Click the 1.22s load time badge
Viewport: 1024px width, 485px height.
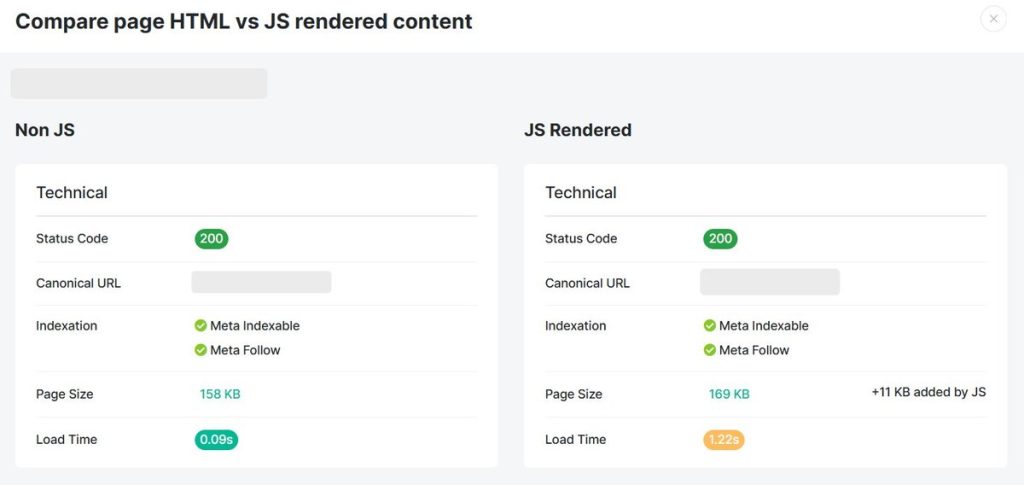[724, 439]
